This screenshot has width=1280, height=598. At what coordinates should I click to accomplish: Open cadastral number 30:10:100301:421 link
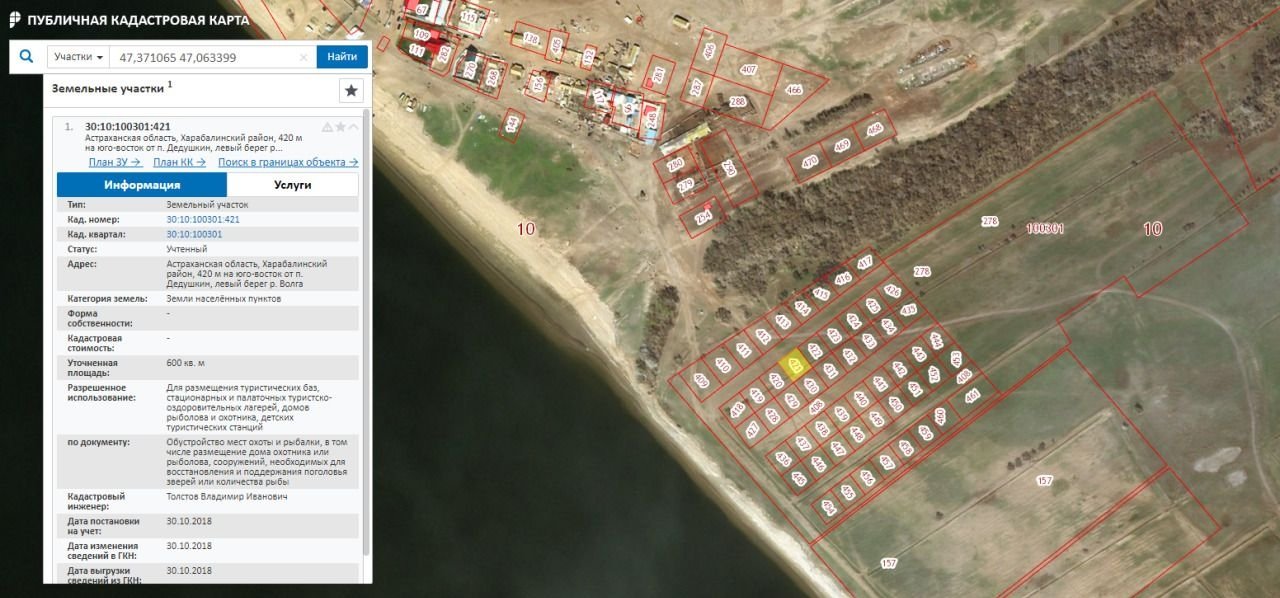pyautogui.click(x=203, y=219)
